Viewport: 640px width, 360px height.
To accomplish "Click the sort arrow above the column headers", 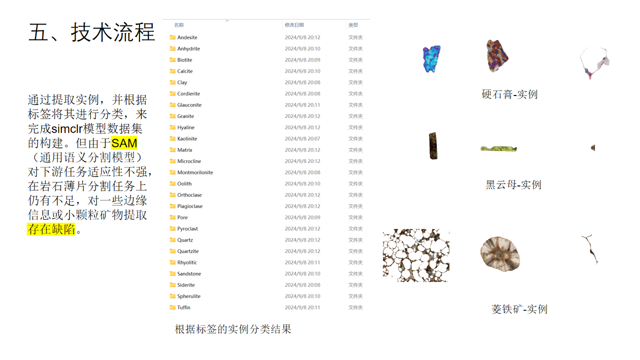I will (x=227, y=20).
